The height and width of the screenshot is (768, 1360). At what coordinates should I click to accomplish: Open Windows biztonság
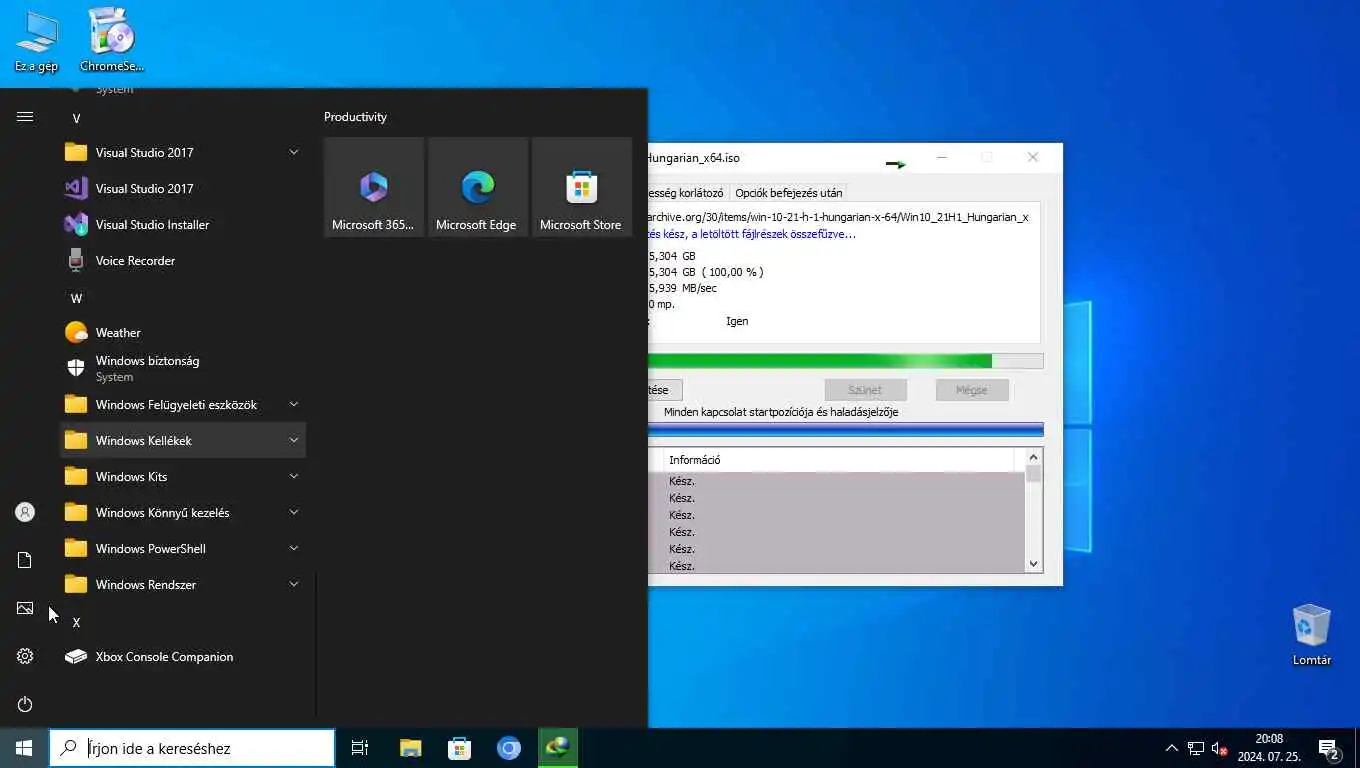[x=183, y=368]
